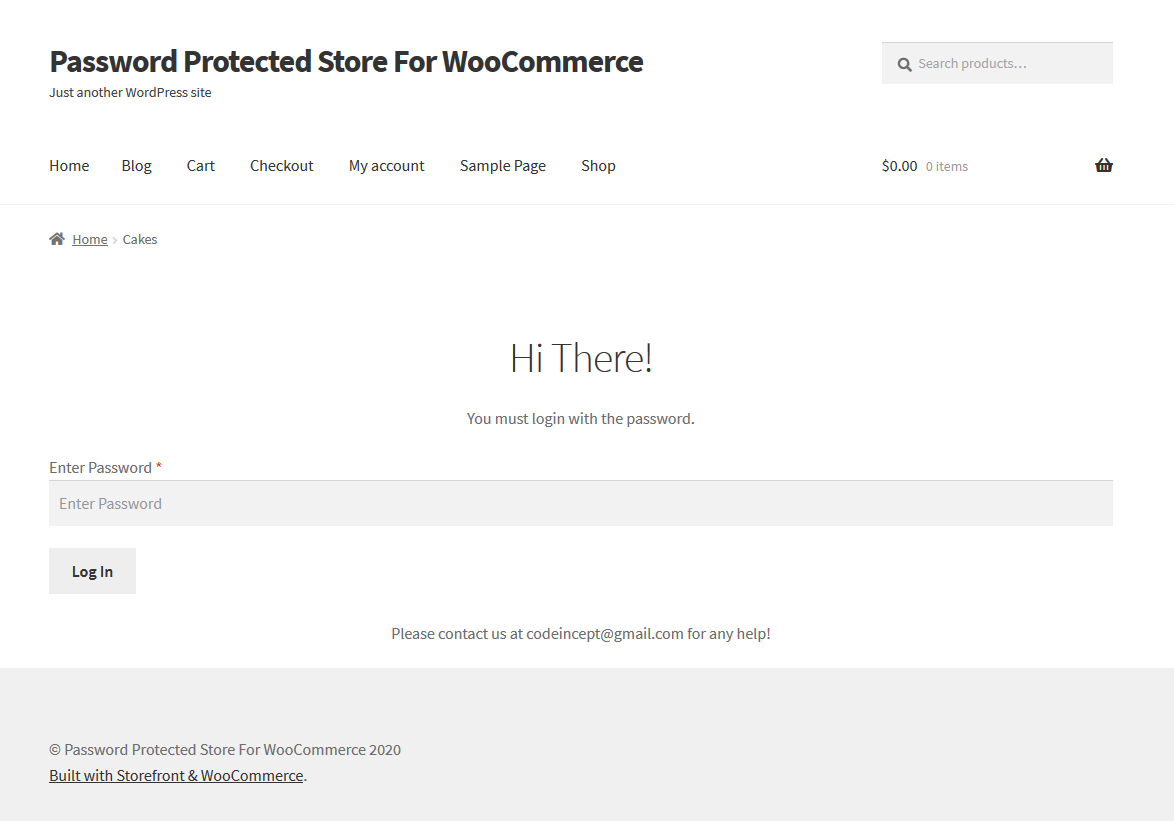The height and width of the screenshot is (821, 1174).
Task: Click the Hi There! heading
Action: point(581,358)
